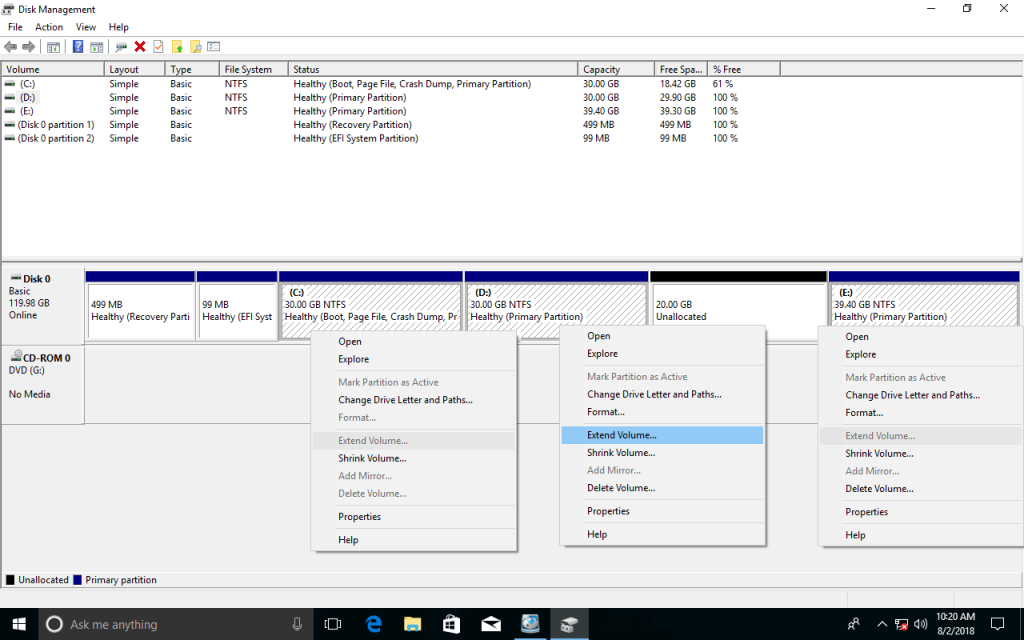Toggle the console tree visibility toolbar icon

coord(53,46)
